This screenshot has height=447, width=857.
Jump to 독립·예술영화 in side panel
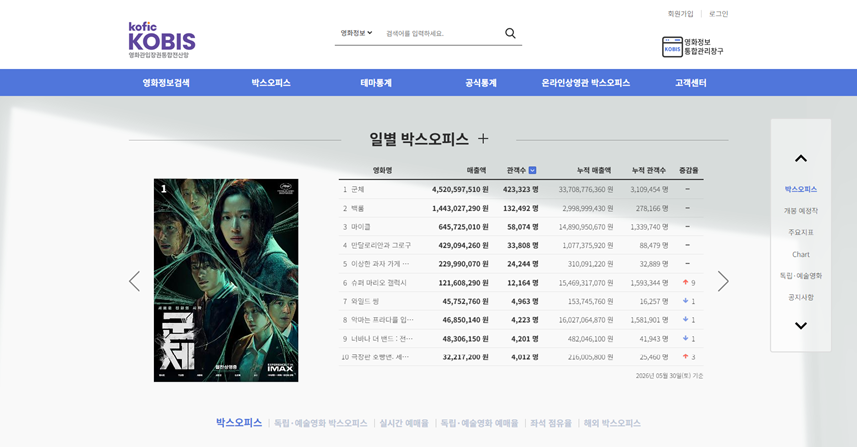801,275
